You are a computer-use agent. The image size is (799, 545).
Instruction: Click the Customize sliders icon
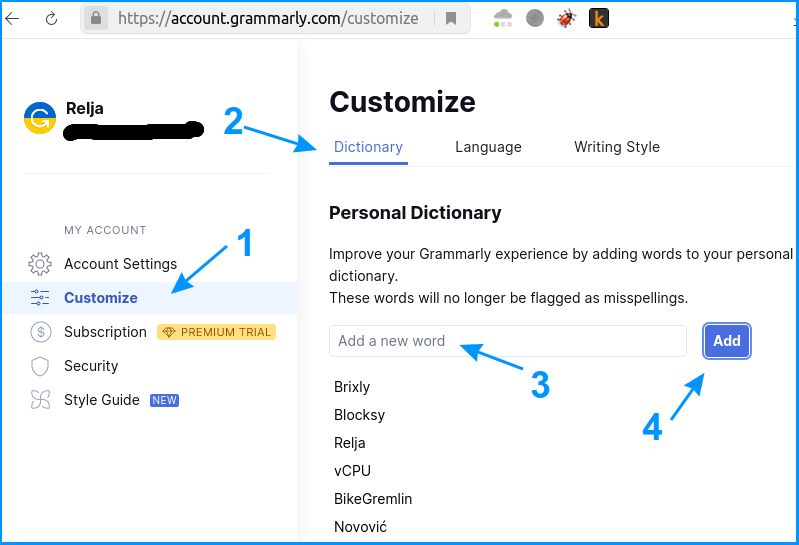40,297
